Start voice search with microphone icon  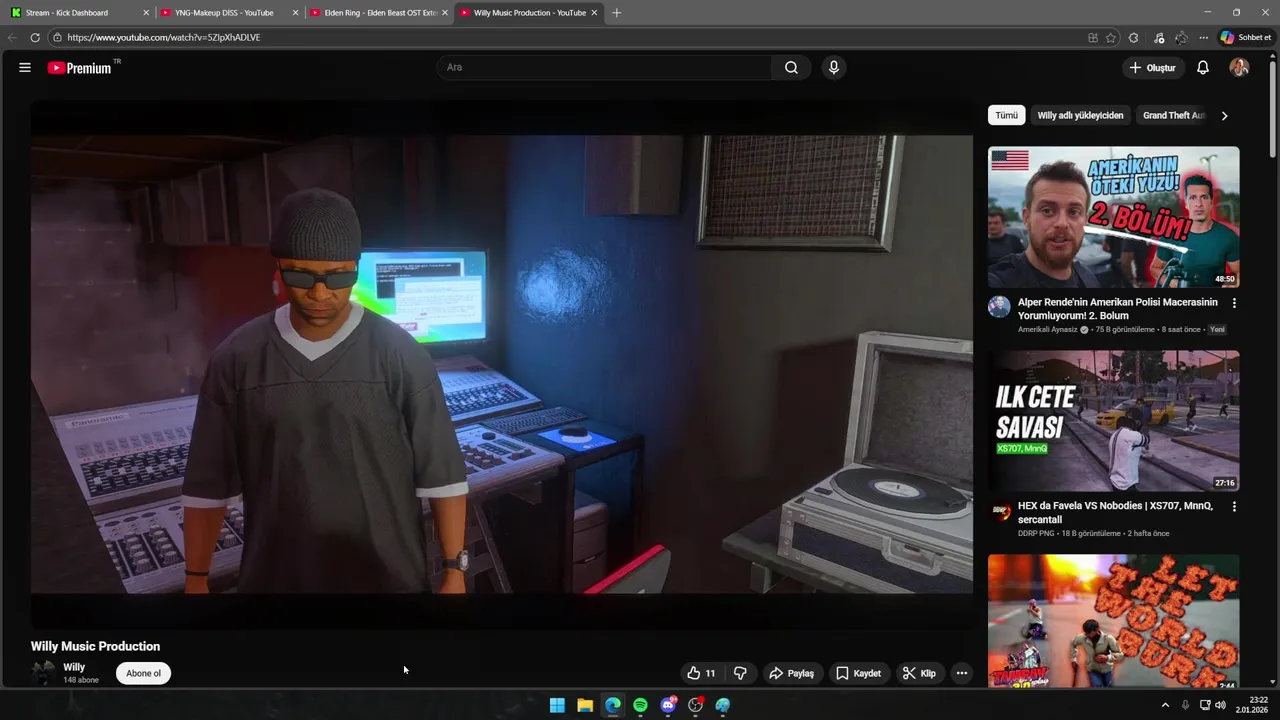click(834, 68)
